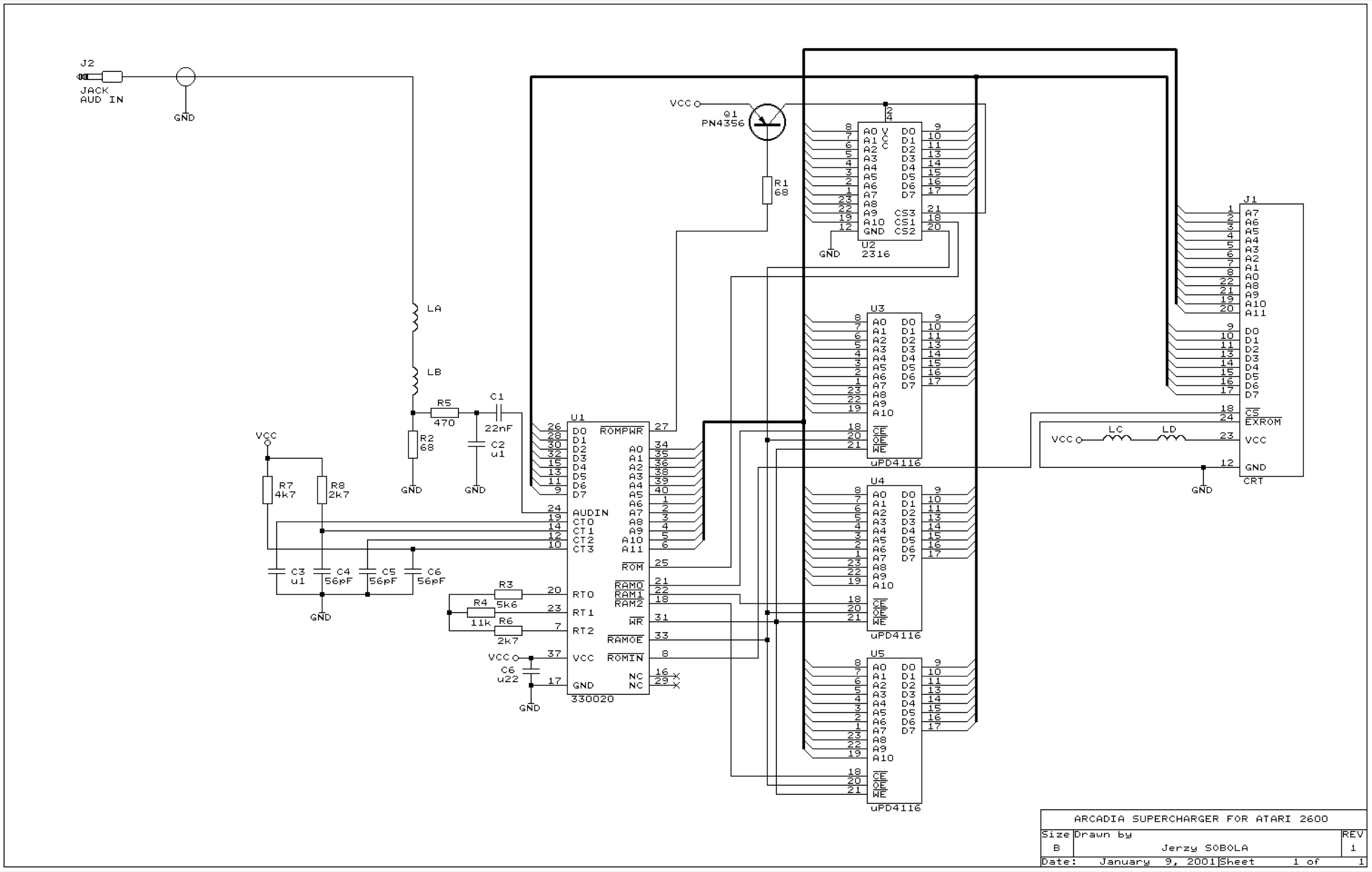Select the LB inductor coil symbol
The height and width of the screenshot is (872, 1372).
pyautogui.click(x=415, y=381)
